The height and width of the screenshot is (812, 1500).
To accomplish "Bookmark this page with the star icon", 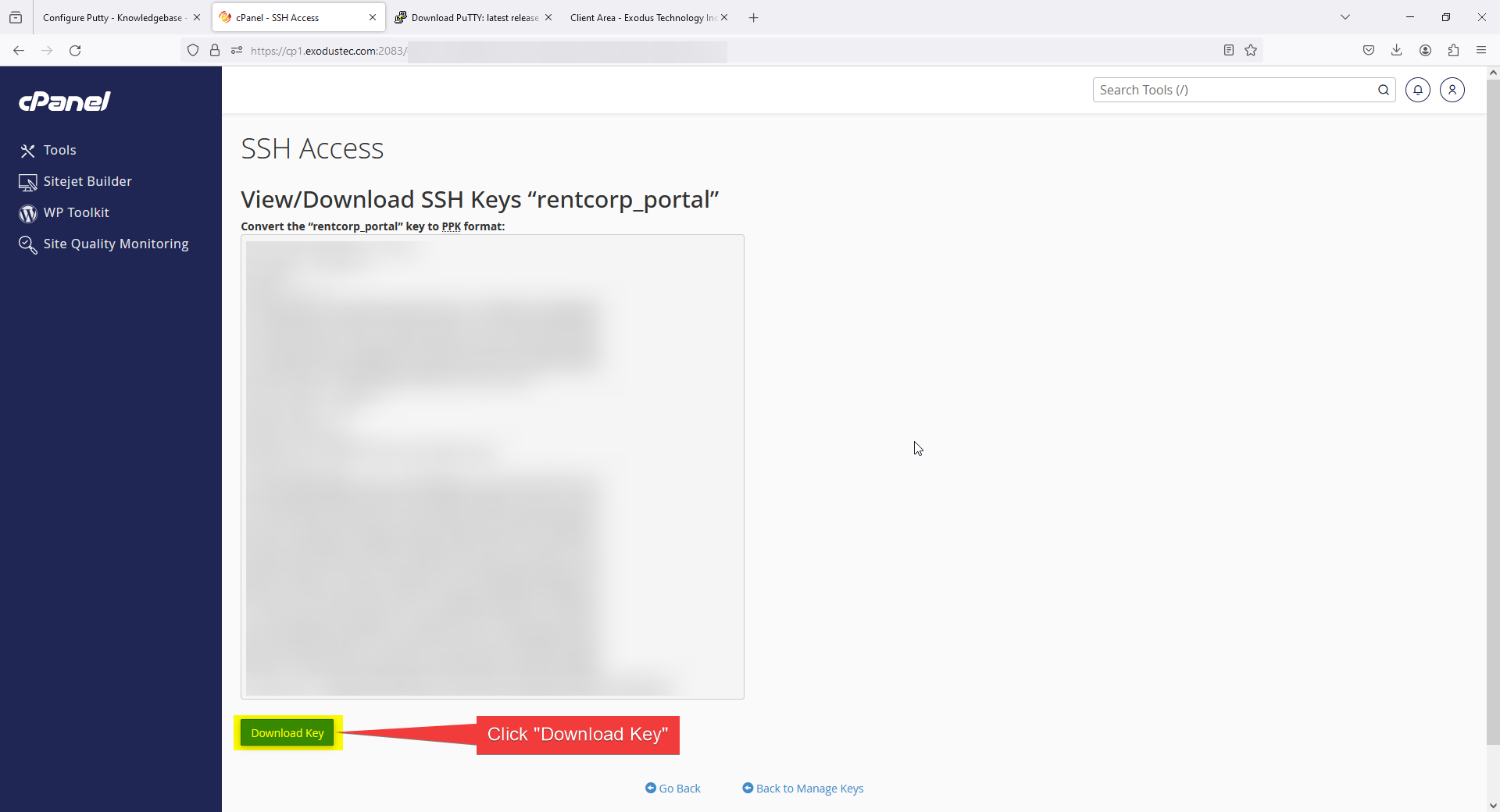I will point(1251,51).
